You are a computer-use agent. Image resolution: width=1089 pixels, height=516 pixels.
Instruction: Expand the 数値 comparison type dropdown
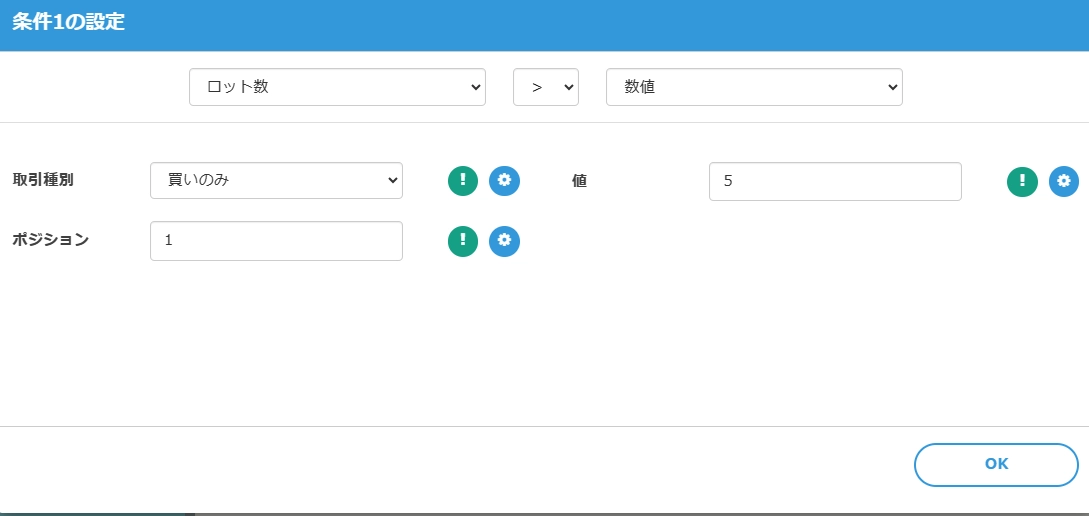[754, 87]
